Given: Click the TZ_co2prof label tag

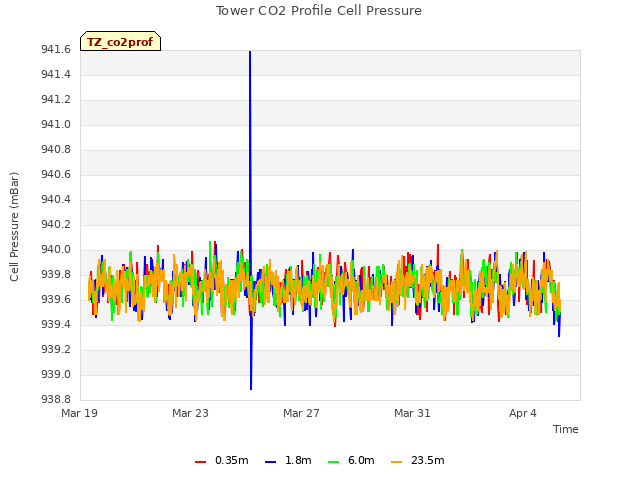Looking at the screenshot, I should tap(120, 41).
